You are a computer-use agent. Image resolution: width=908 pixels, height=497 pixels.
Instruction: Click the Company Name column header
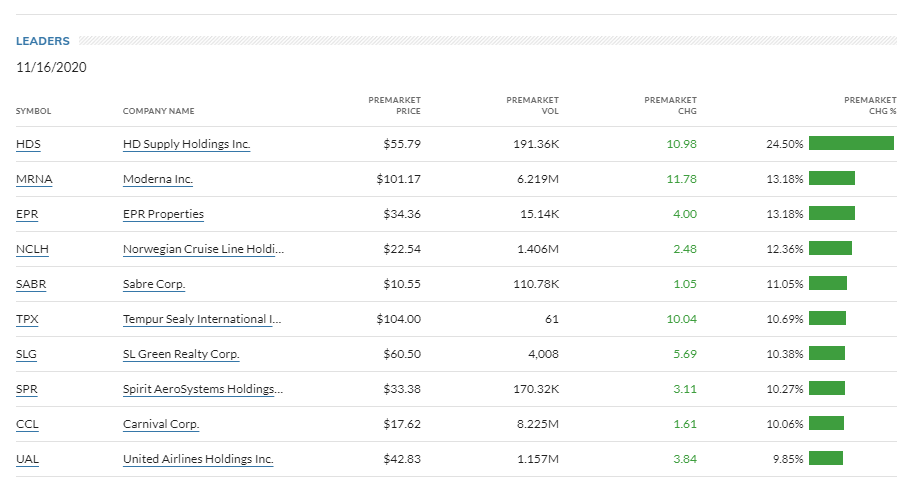click(158, 111)
